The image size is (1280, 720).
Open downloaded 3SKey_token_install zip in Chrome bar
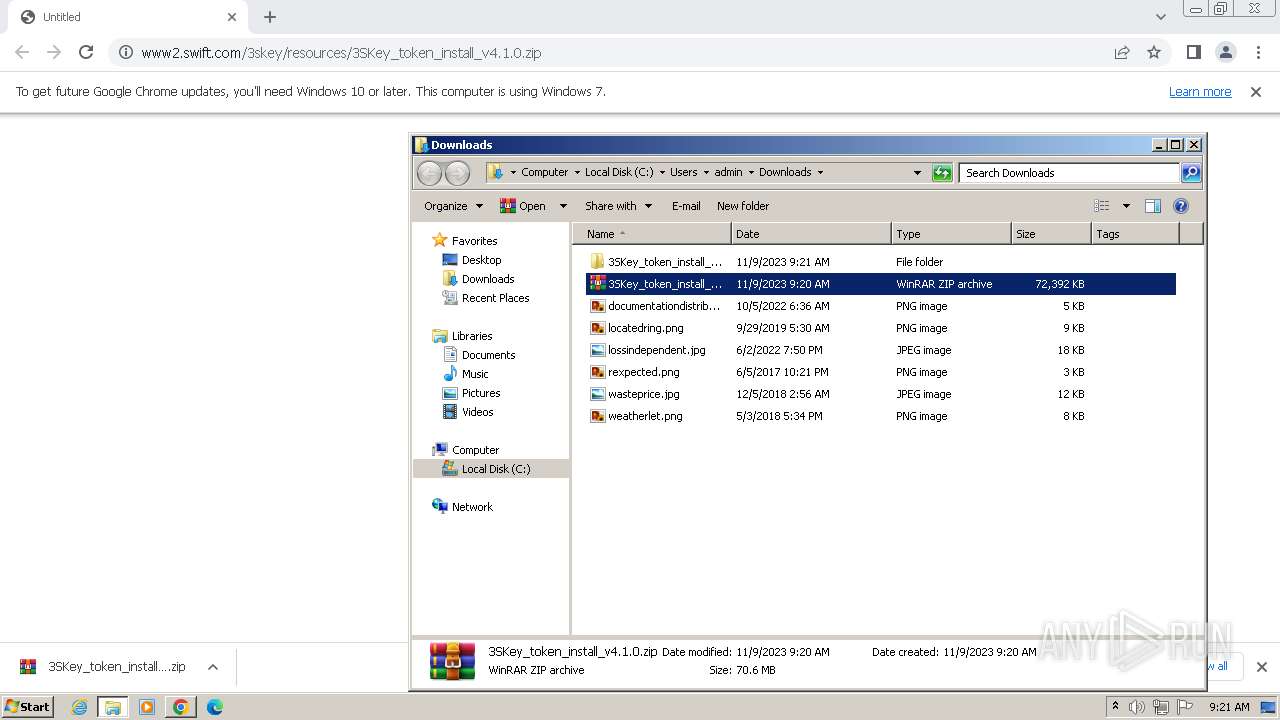106,667
